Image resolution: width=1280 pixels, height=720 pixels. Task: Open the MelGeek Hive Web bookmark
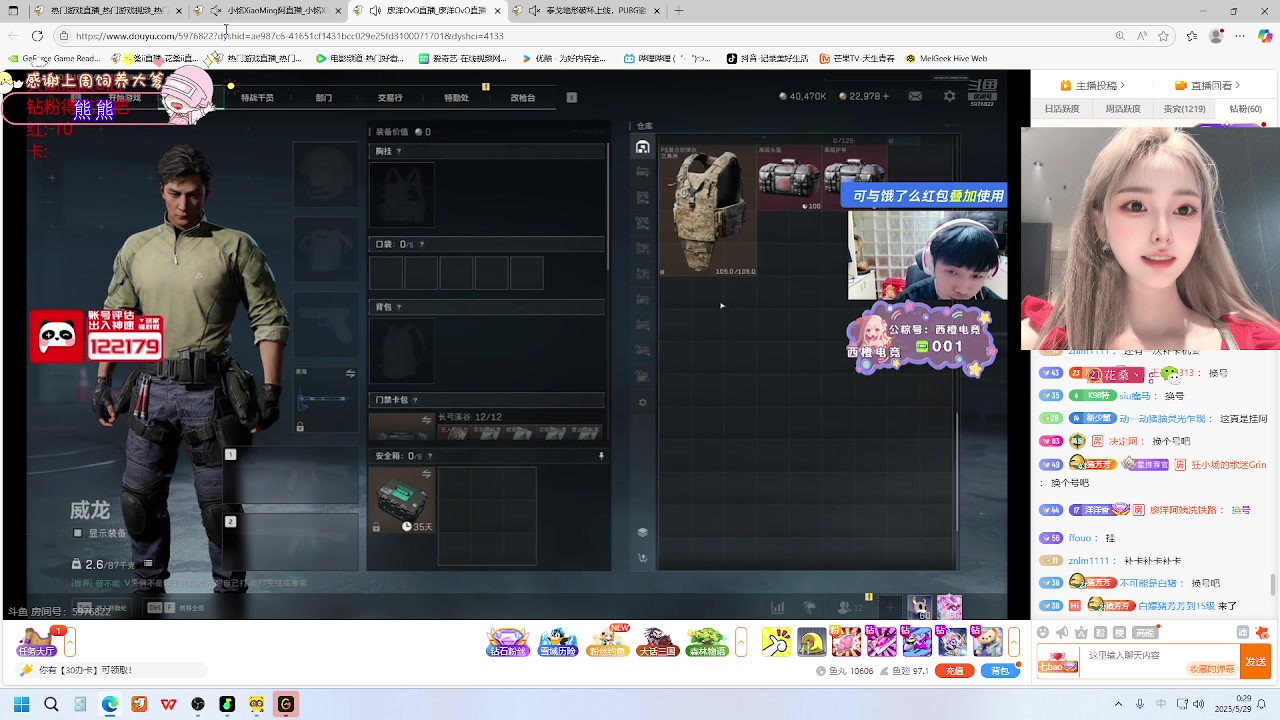[x=946, y=59]
